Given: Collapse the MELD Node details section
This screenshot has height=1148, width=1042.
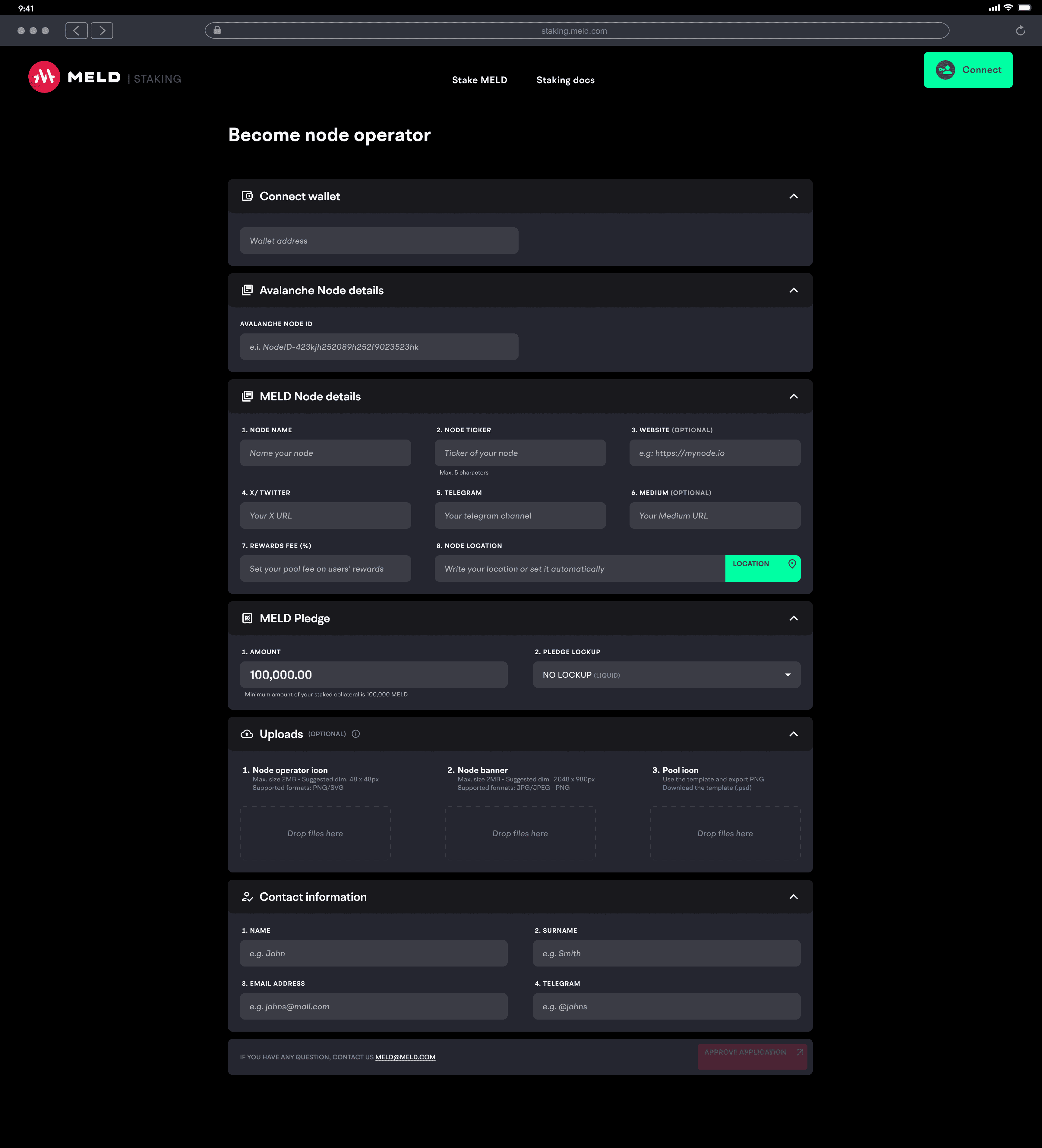Looking at the screenshot, I should (793, 396).
